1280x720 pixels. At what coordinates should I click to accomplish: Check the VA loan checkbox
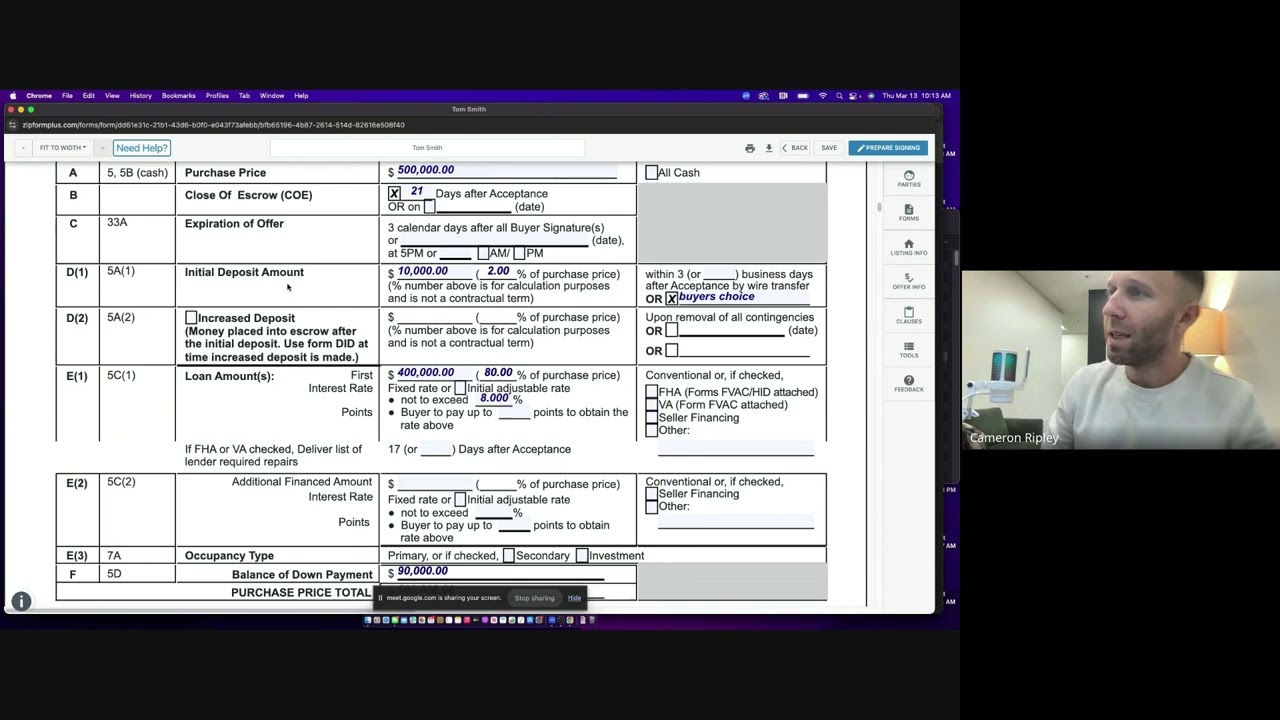click(x=652, y=405)
